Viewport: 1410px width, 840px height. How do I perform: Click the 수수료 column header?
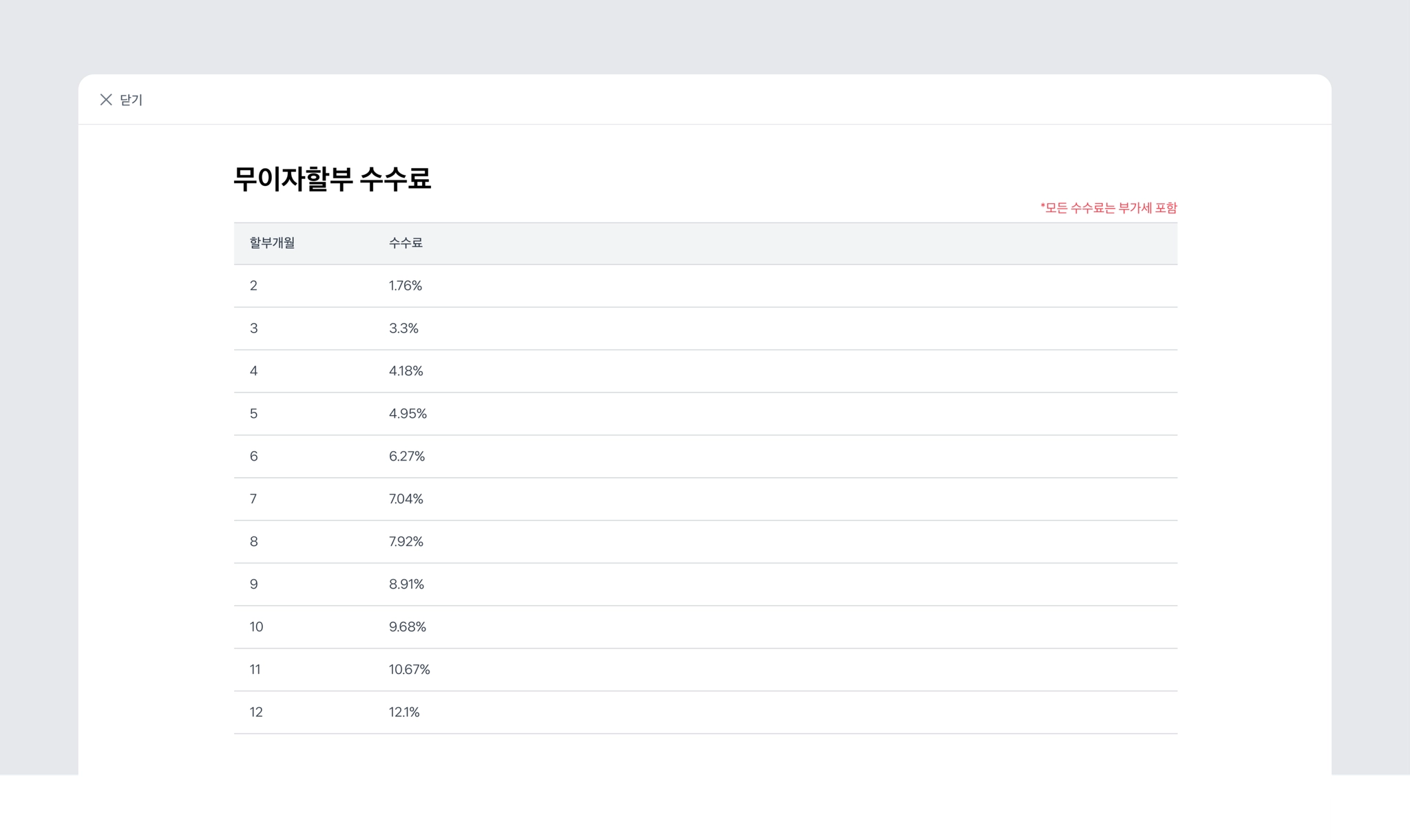tap(406, 243)
